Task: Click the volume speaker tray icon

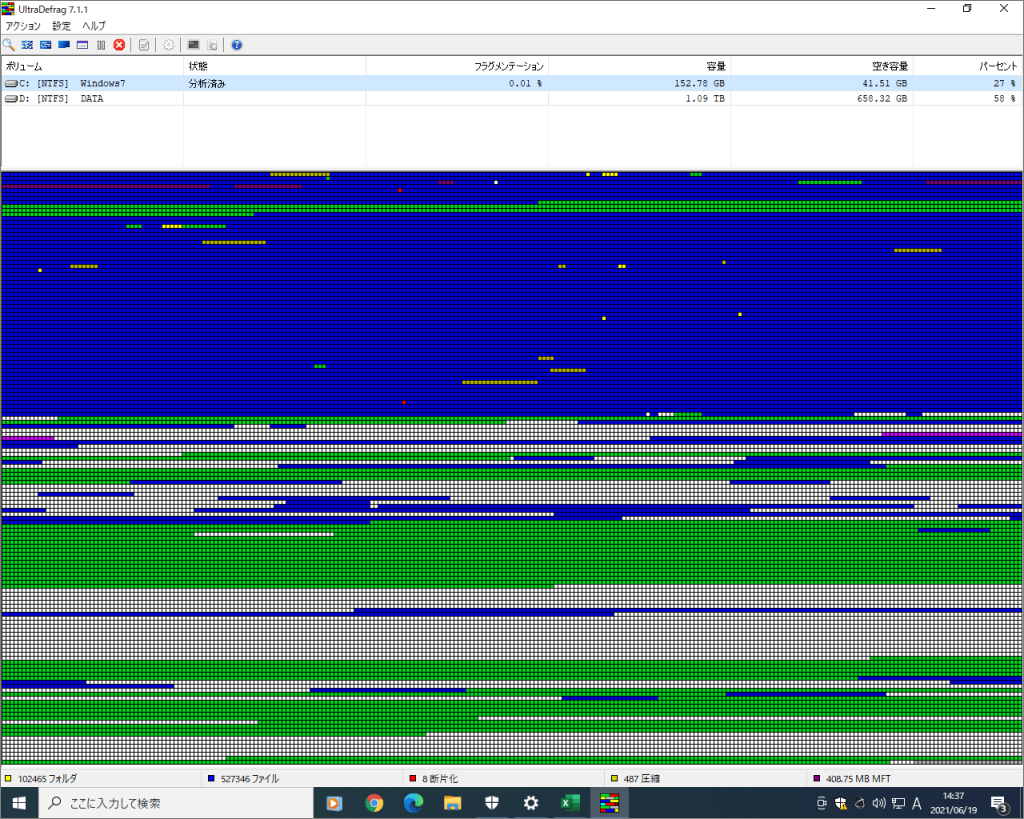Action: [x=879, y=803]
